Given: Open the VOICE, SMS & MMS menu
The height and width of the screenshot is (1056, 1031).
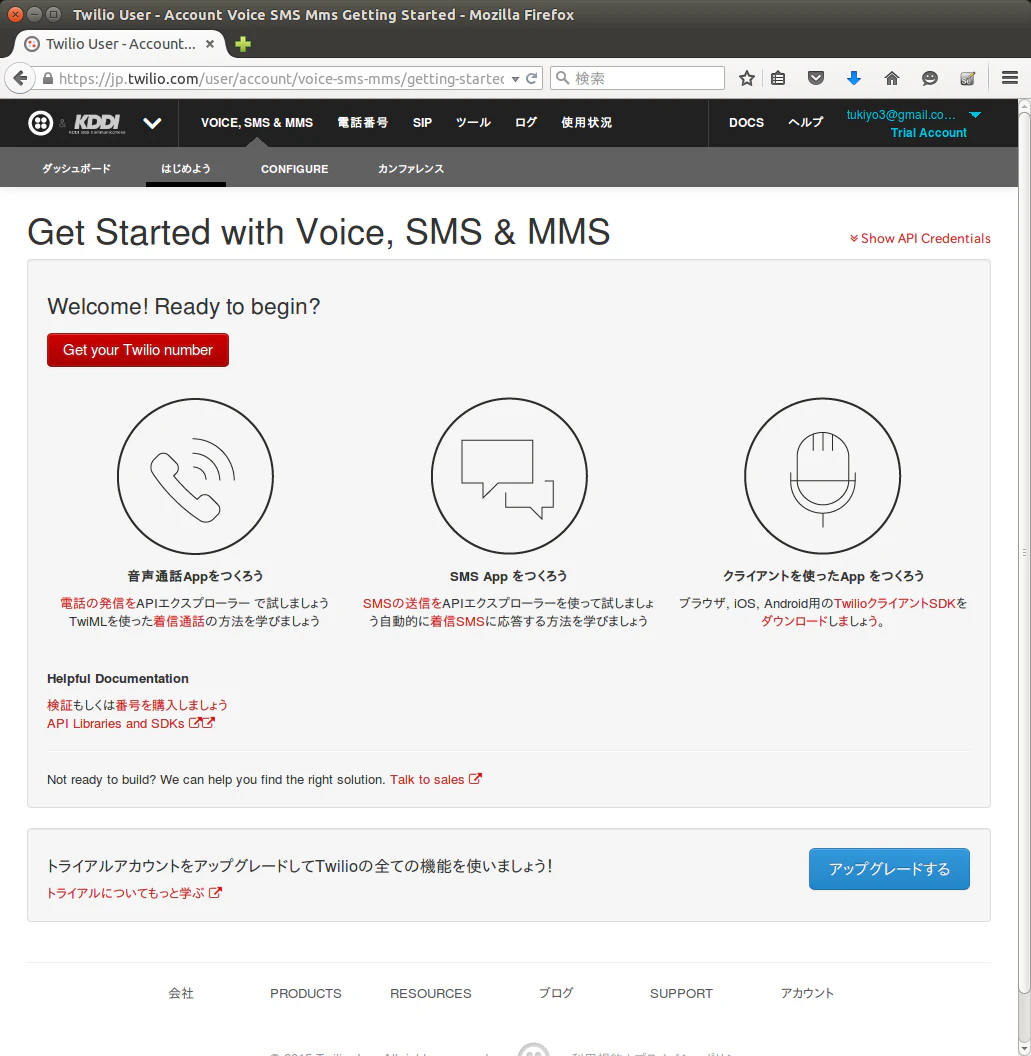Looking at the screenshot, I should (257, 123).
